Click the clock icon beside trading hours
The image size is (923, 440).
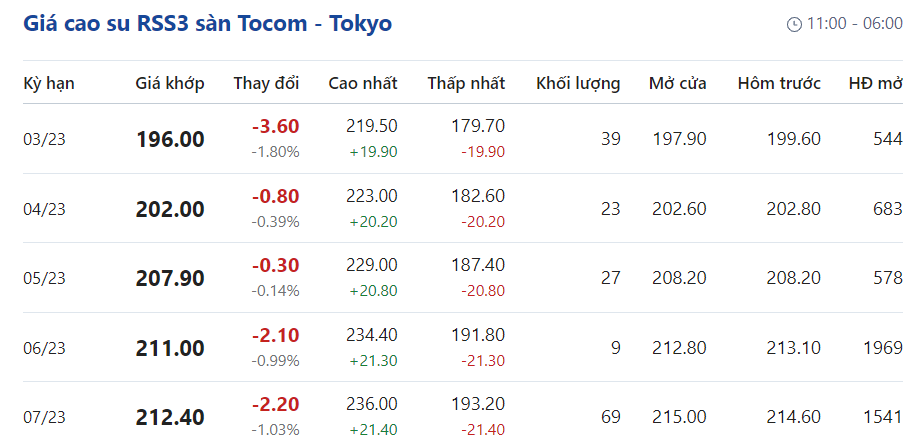(795, 24)
